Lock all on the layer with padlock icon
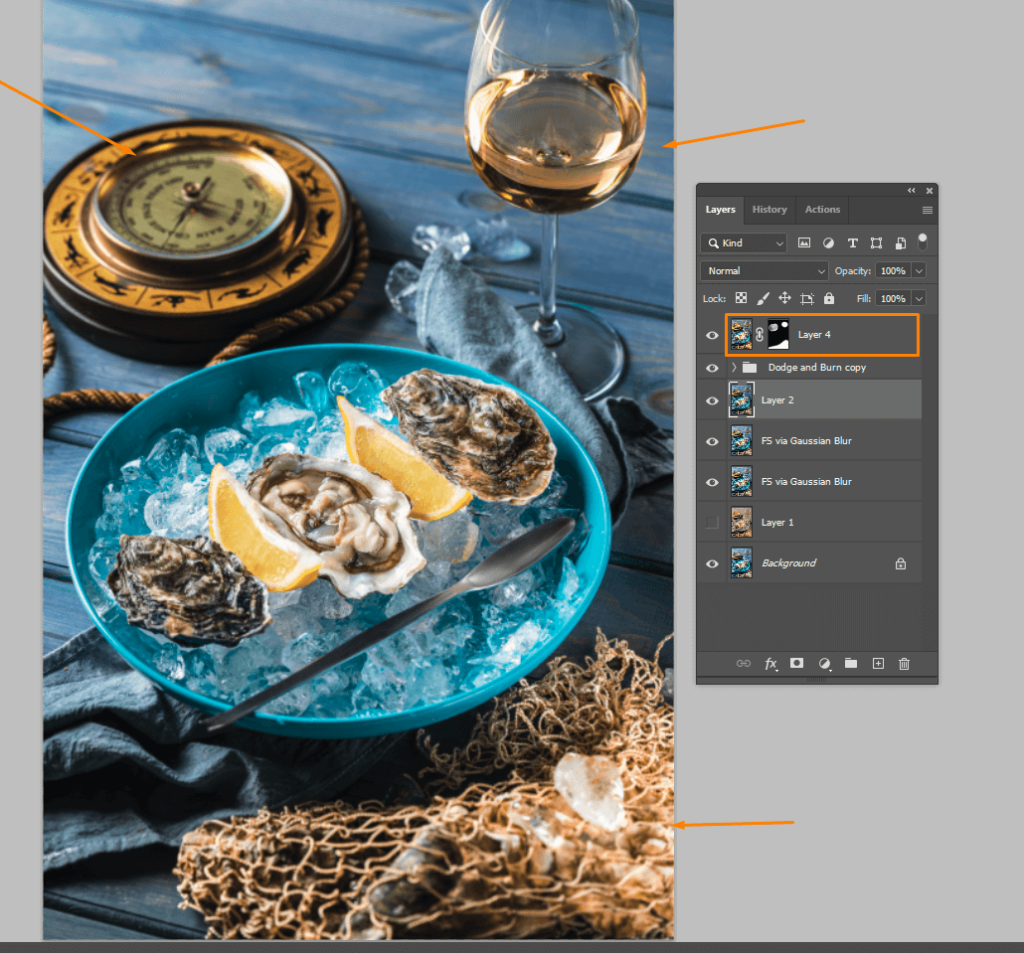 (828, 298)
